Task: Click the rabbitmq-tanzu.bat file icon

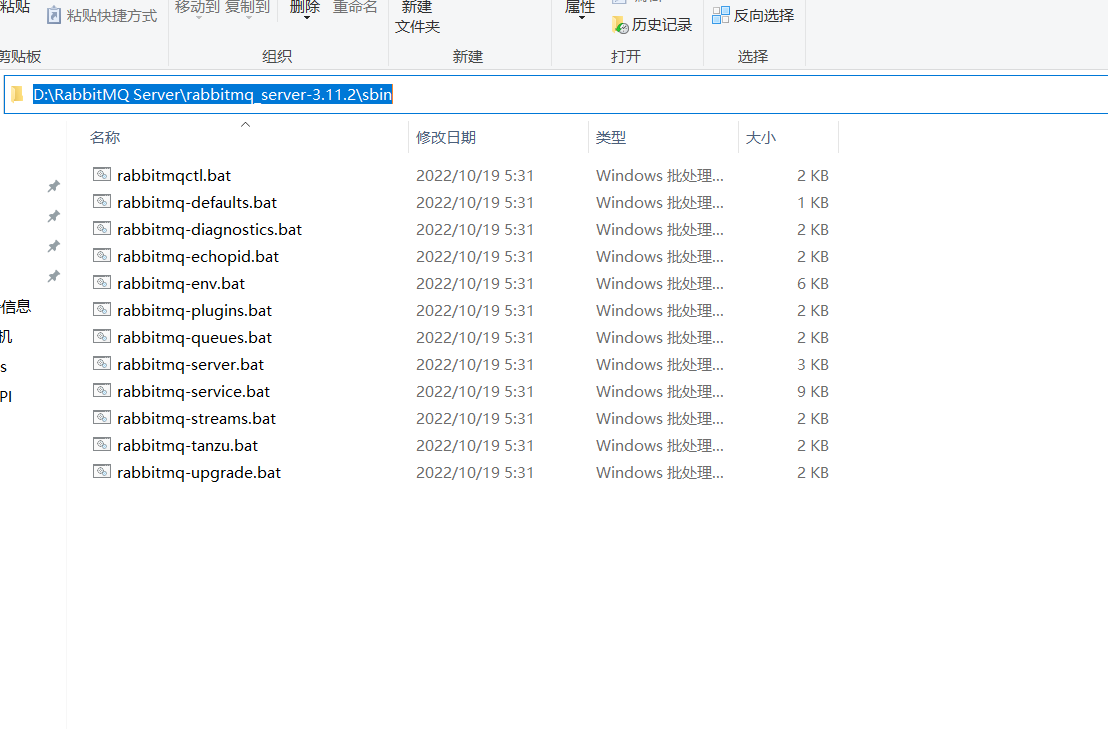Action: (102, 444)
